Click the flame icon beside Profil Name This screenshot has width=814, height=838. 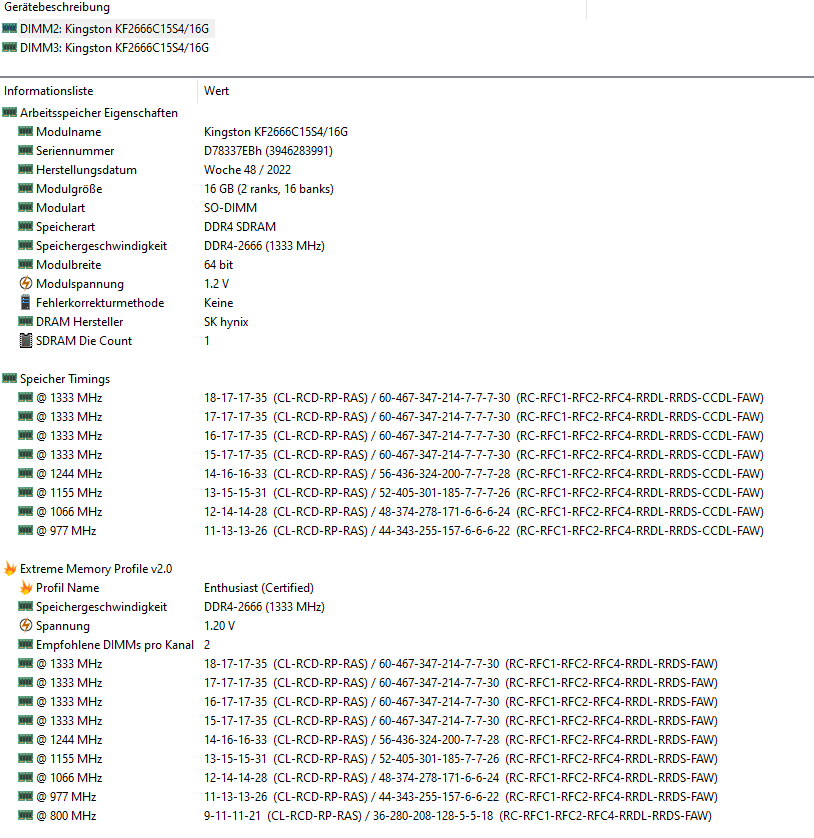26,587
